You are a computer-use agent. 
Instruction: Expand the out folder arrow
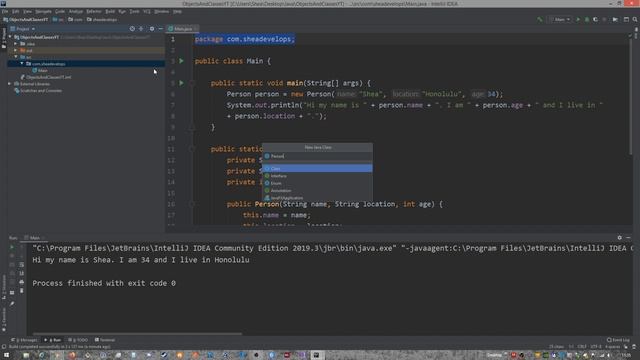[x=16, y=50]
